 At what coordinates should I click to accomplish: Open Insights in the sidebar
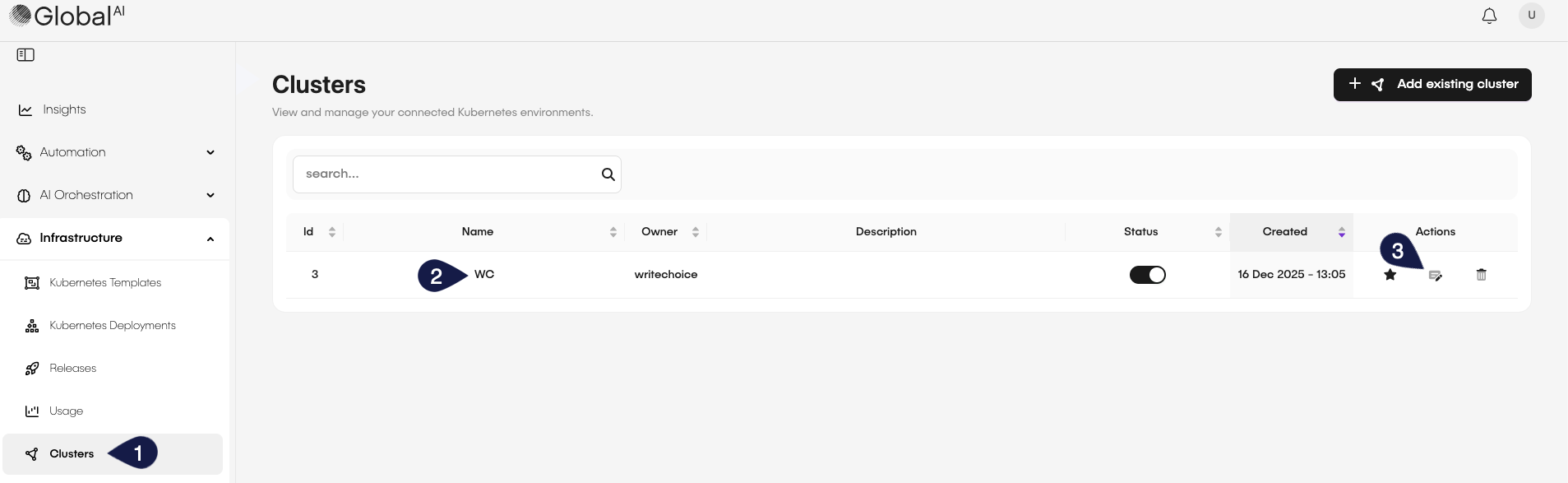click(64, 109)
